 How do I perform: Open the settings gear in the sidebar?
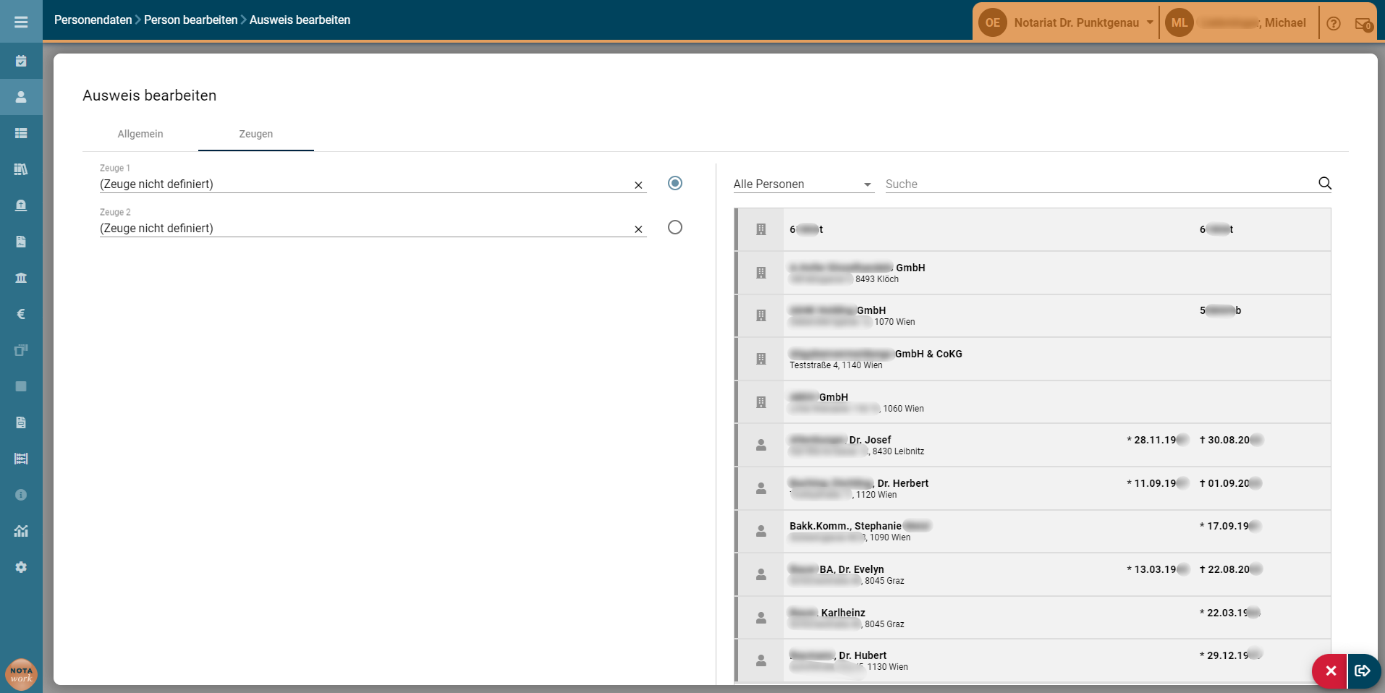tap(21, 567)
